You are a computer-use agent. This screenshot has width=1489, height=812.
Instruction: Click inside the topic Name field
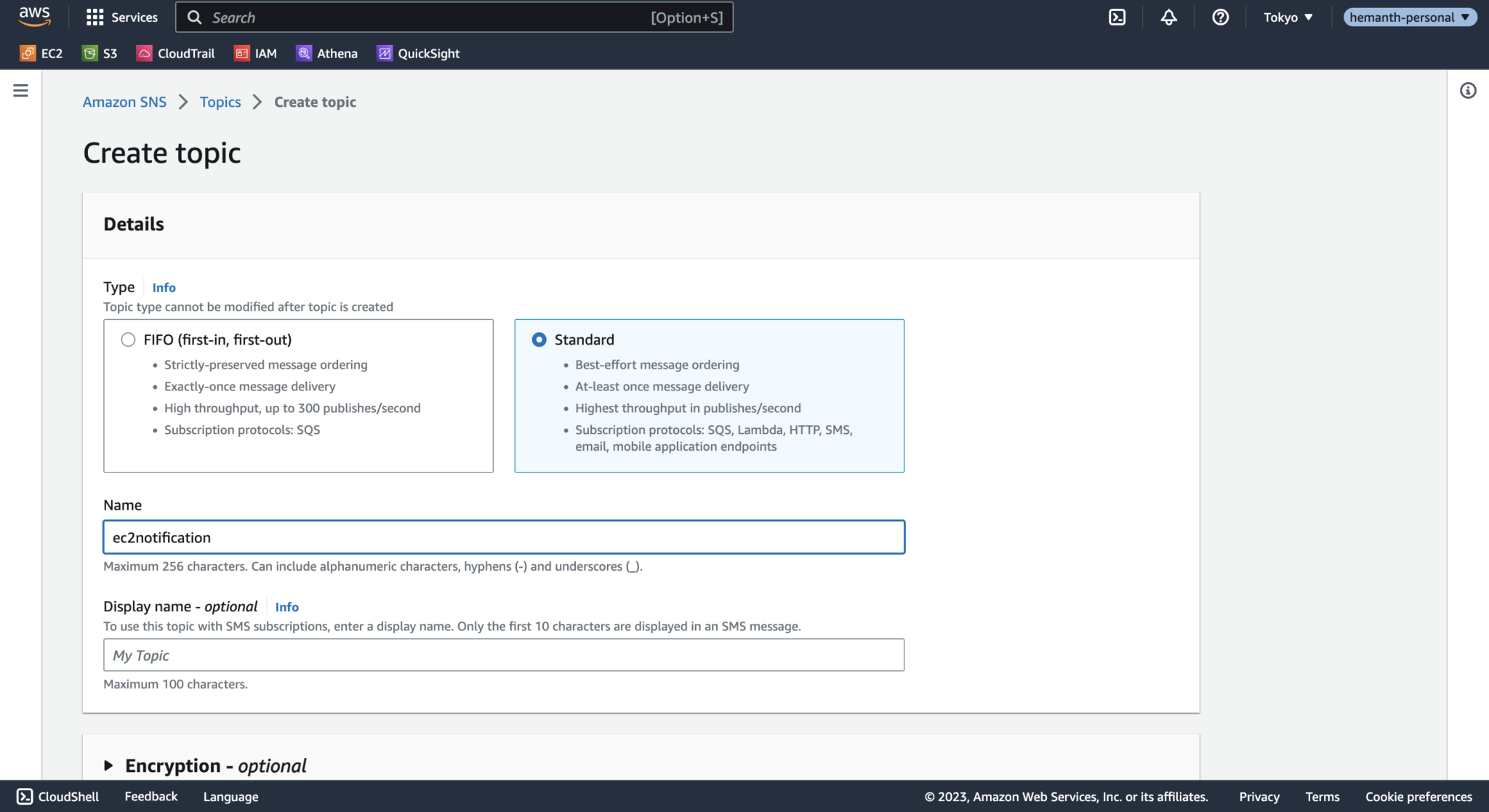coord(504,537)
